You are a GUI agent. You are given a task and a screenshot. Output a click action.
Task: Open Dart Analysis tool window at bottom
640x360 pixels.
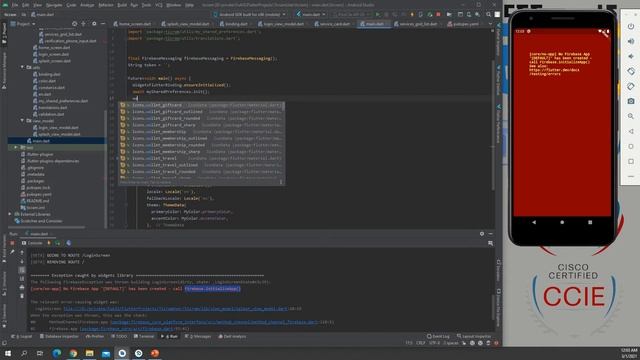tap(232, 337)
